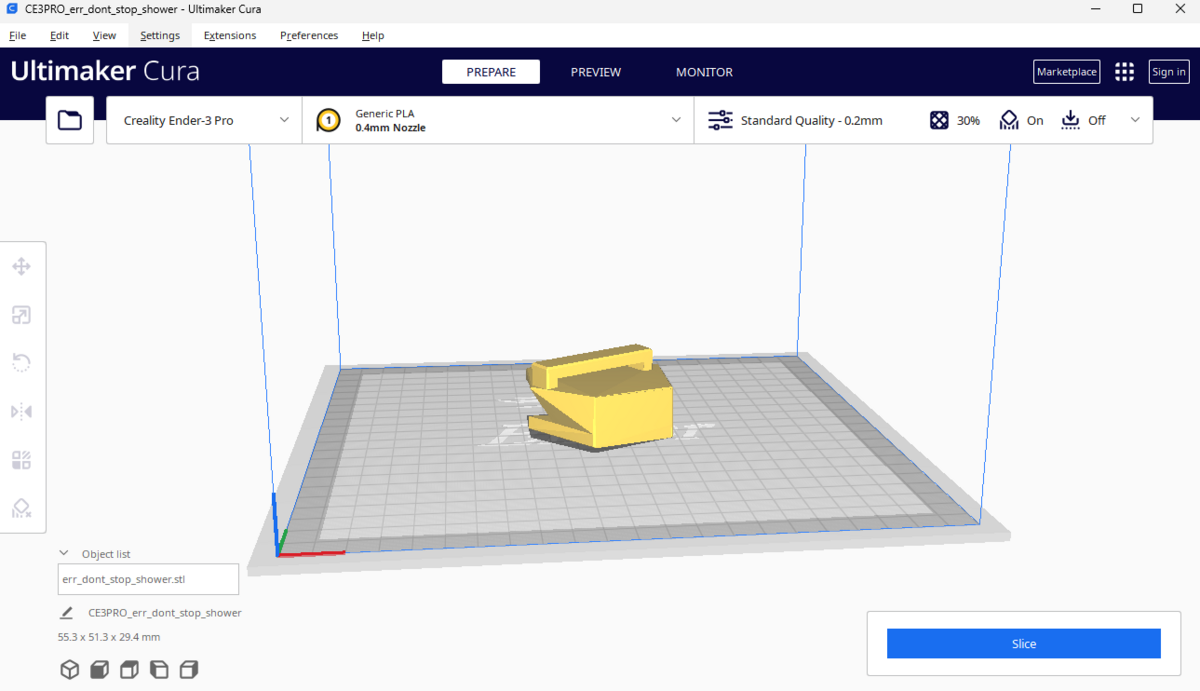Image resolution: width=1200 pixels, height=691 pixels.
Task: Select the Scale tool
Action: pyautogui.click(x=21, y=315)
